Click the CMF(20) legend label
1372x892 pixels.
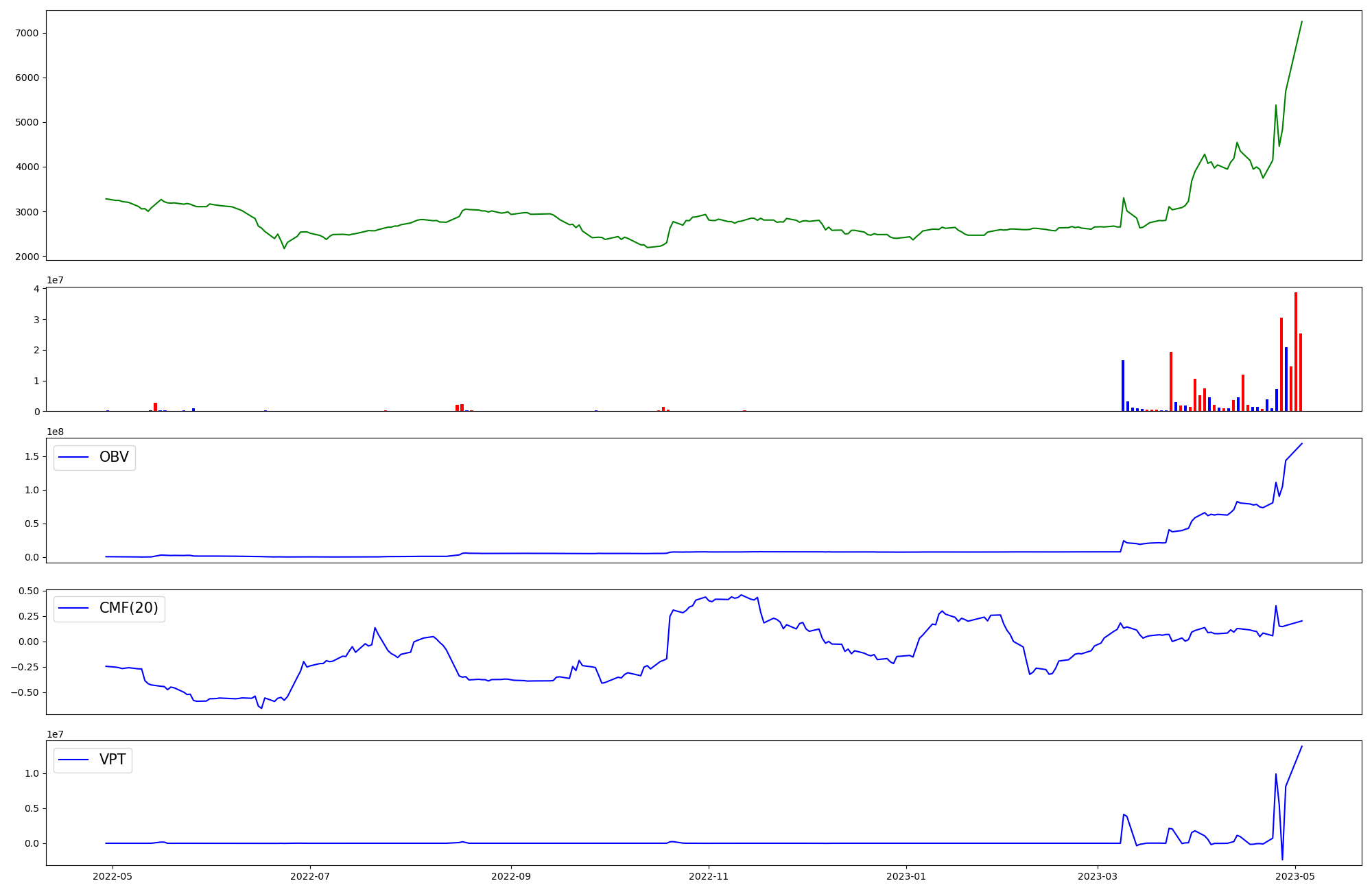pos(128,608)
